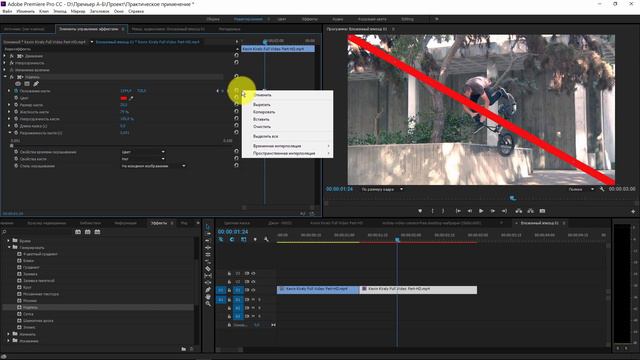
Task: Open program monitor zoom level dropdown
Action: [382, 189]
